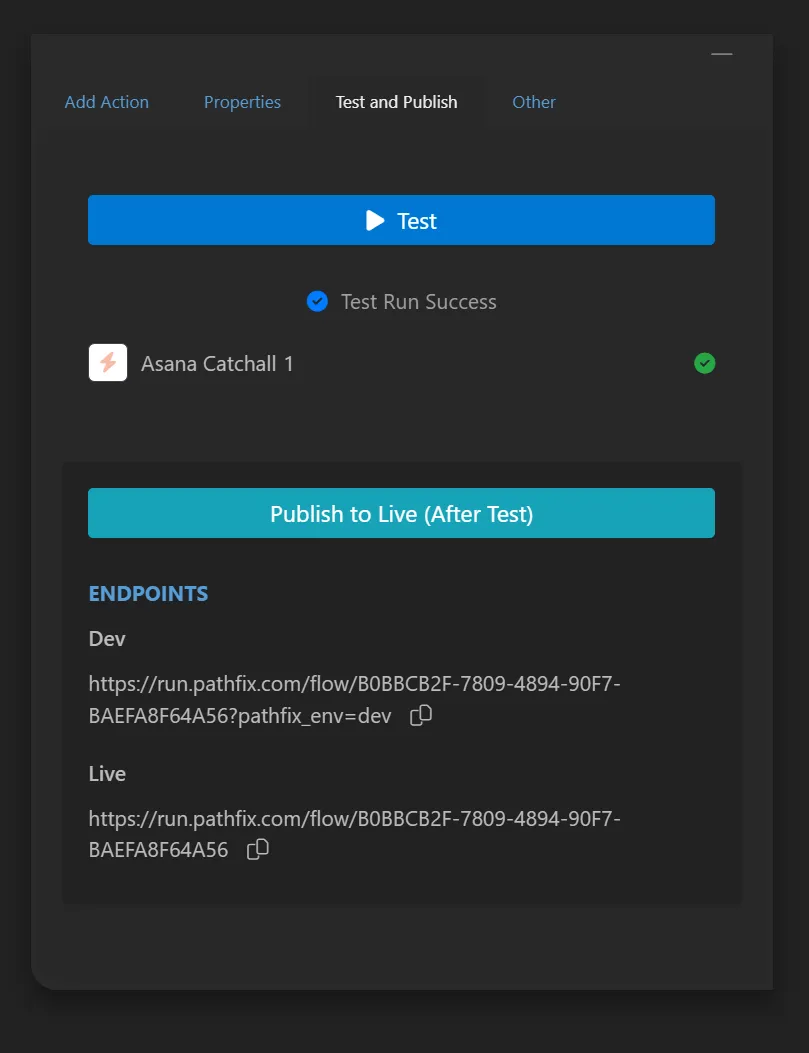Open the Other tab
Viewport: 809px width, 1053px height.
534,102
